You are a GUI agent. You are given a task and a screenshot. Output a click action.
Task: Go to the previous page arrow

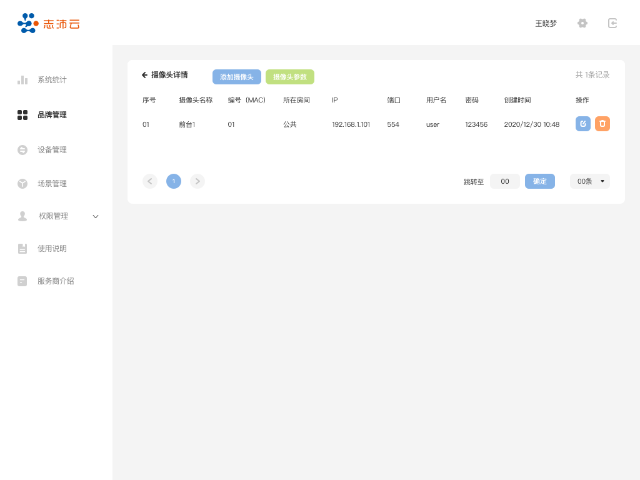tap(150, 181)
